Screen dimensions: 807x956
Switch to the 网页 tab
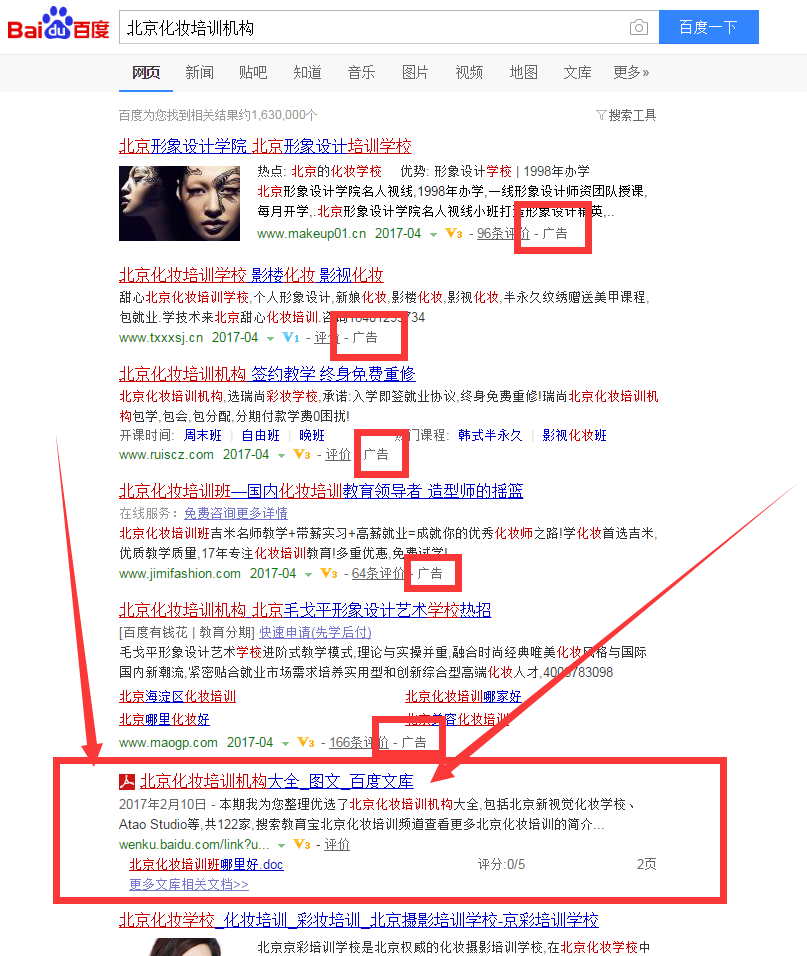point(146,73)
